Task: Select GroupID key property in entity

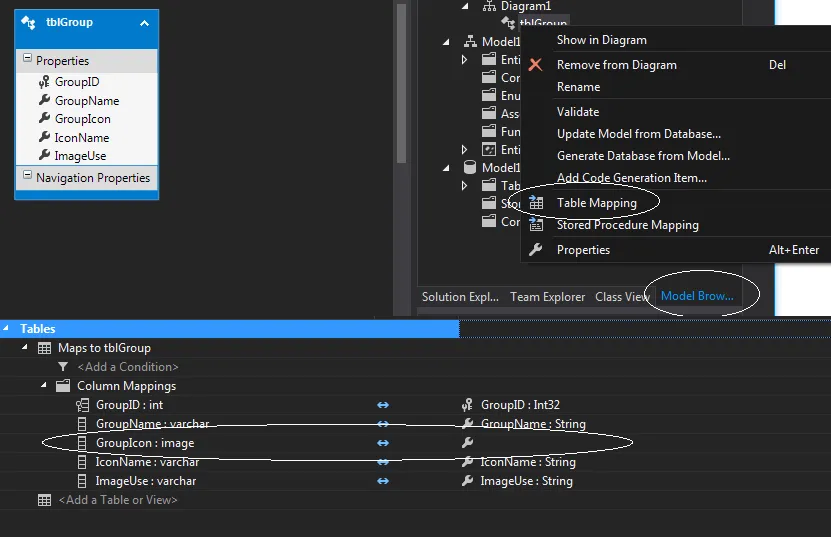Action: 77,82
